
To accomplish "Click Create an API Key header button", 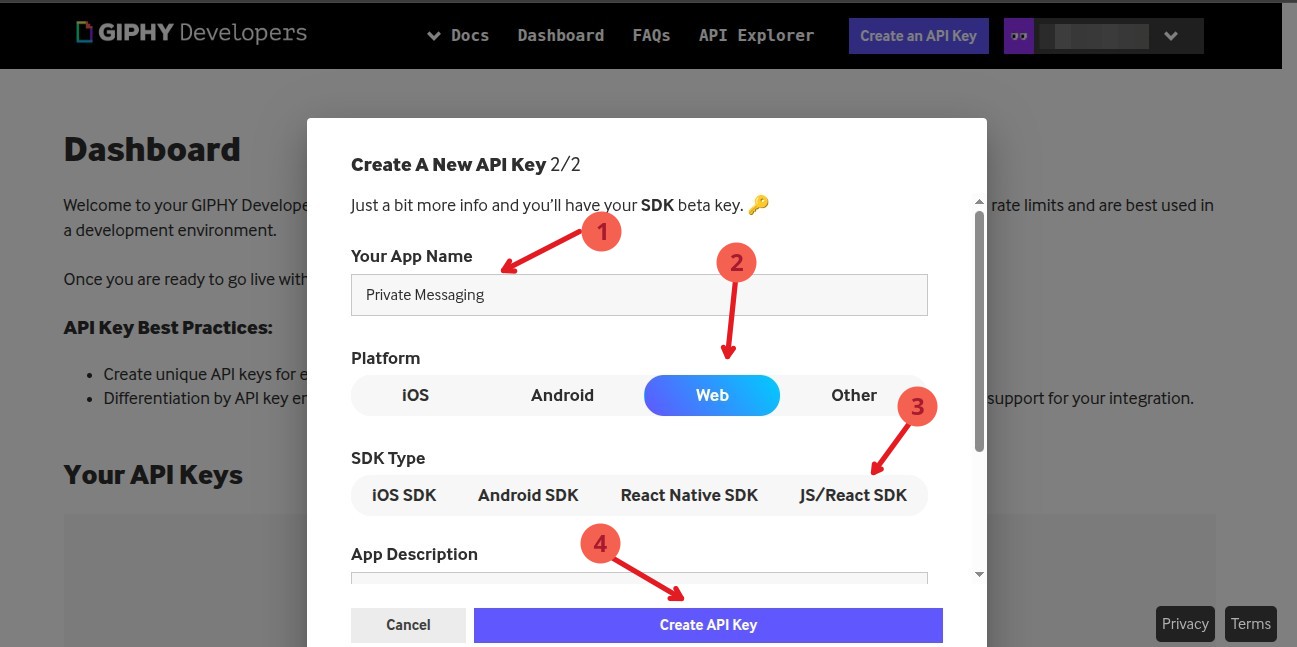I will pyautogui.click(x=918, y=36).
